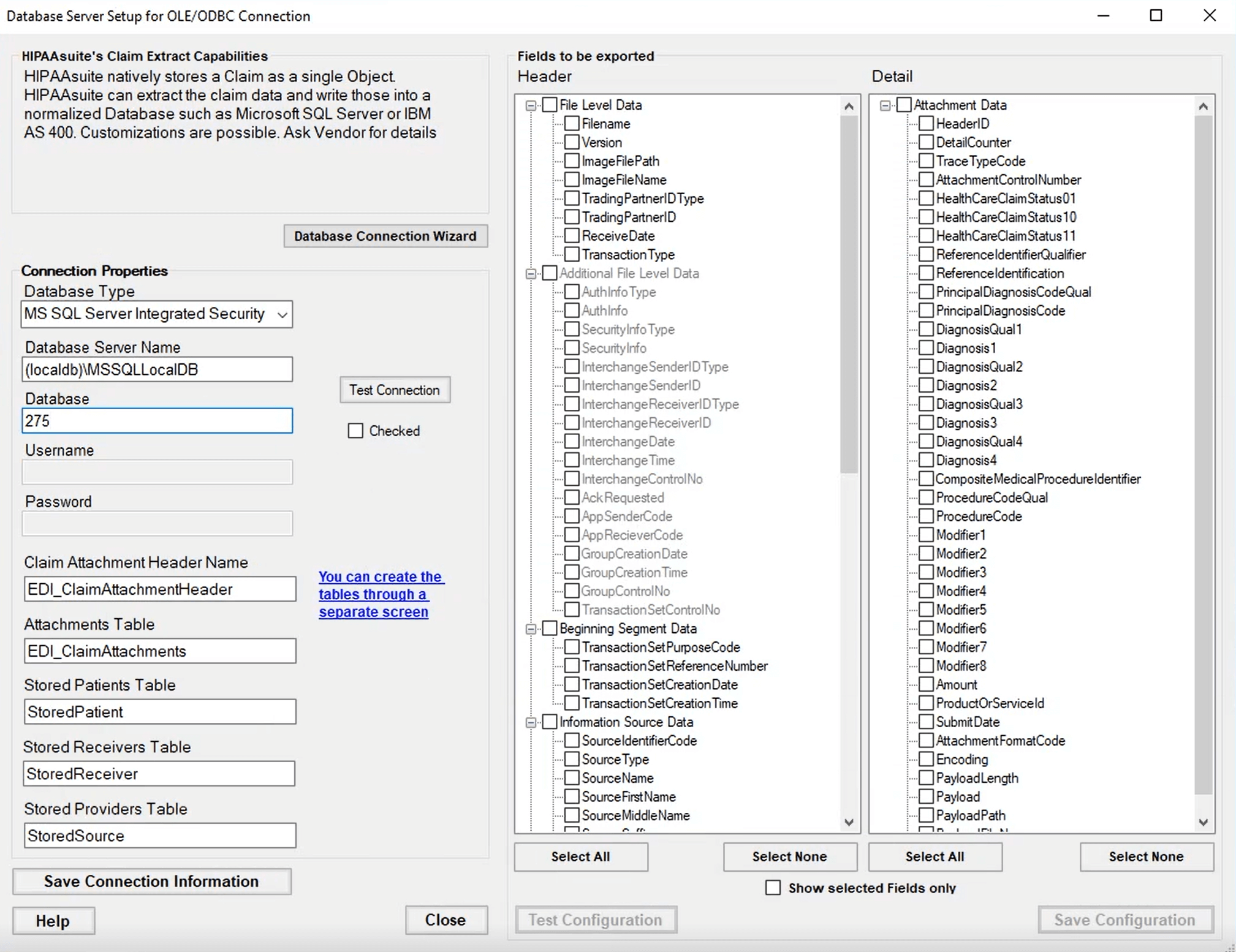
Task: Check the TradingPartnerID header field
Action: coord(572,217)
